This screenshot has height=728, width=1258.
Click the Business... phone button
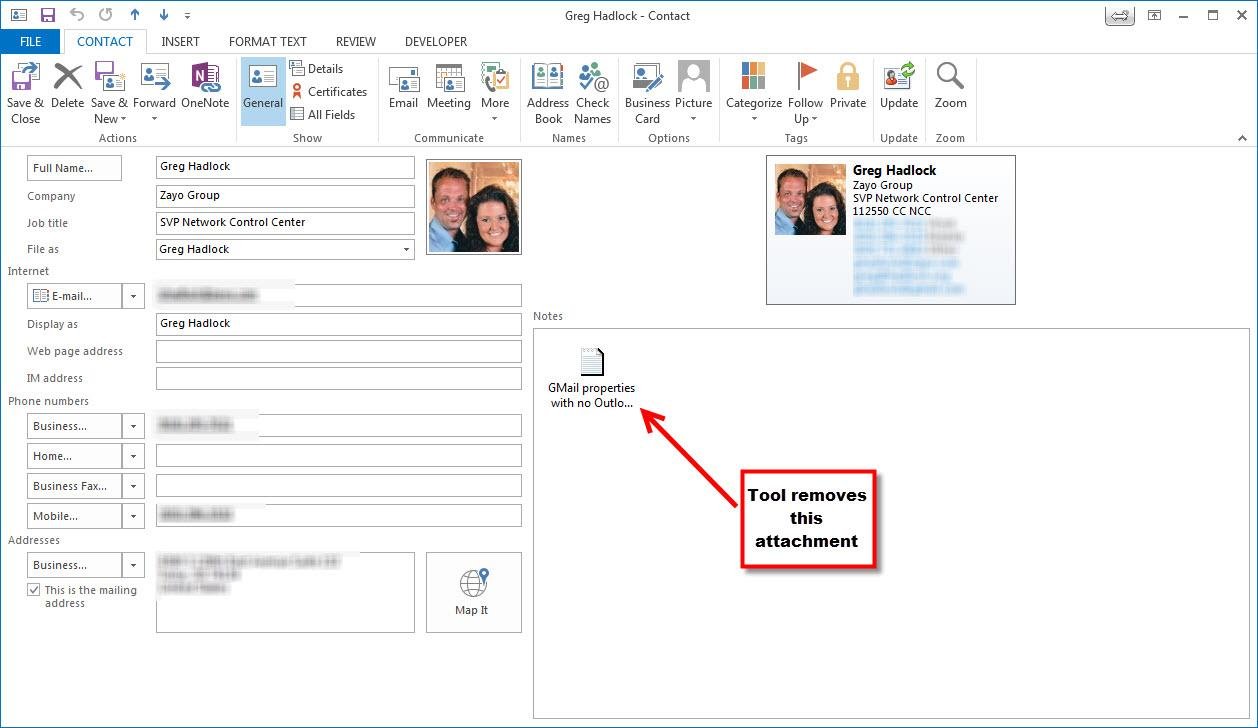(74, 426)
